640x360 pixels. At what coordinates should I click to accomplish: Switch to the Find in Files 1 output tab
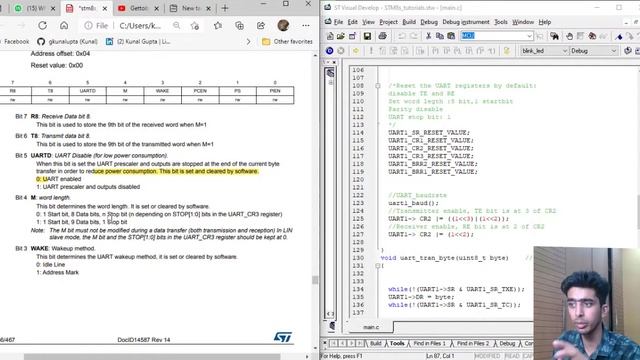[x=429, y=344]
